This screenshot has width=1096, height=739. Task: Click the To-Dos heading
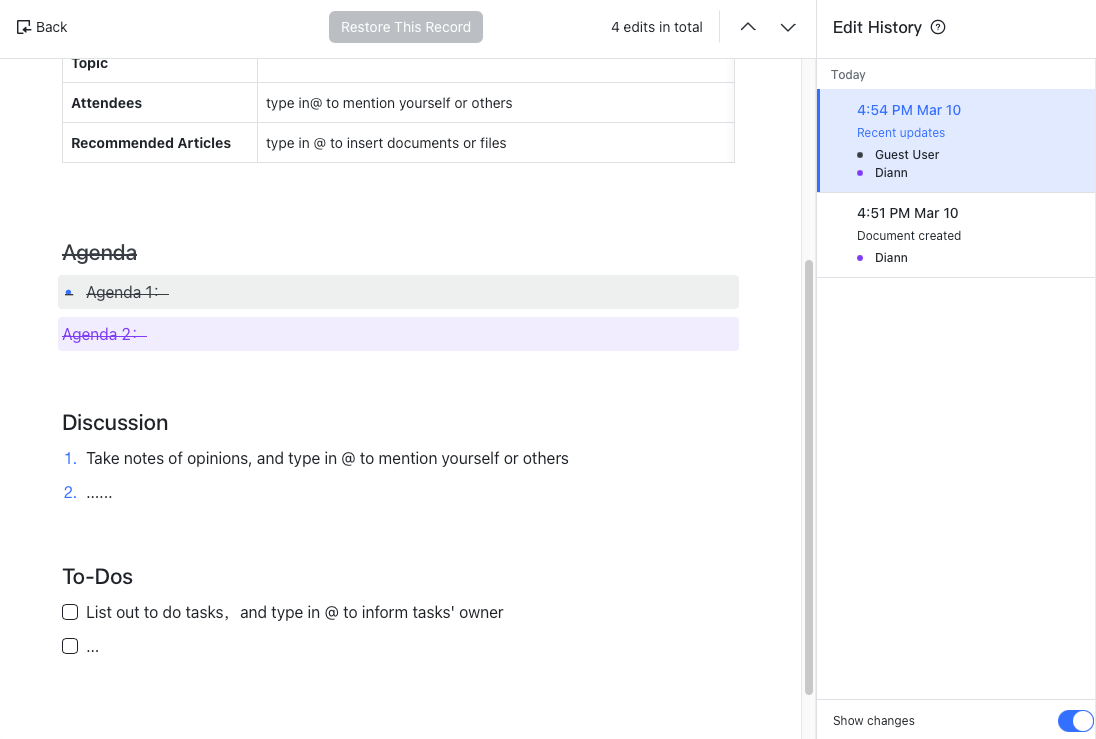[97, 576]
